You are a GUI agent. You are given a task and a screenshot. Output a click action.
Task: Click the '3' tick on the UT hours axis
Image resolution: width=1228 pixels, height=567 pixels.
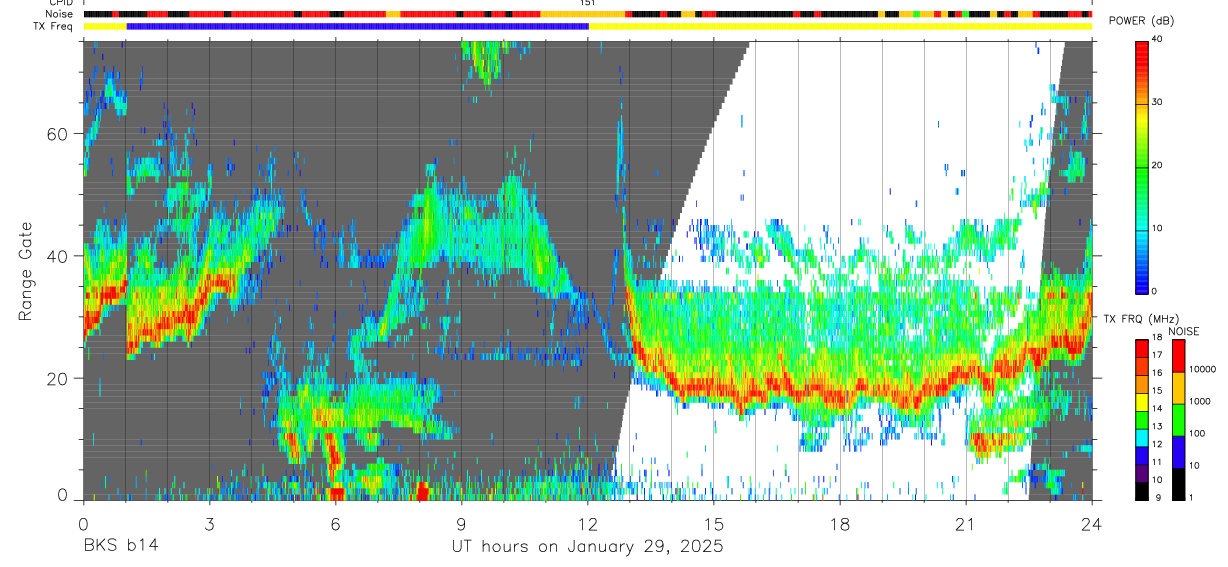pos(209,524)
